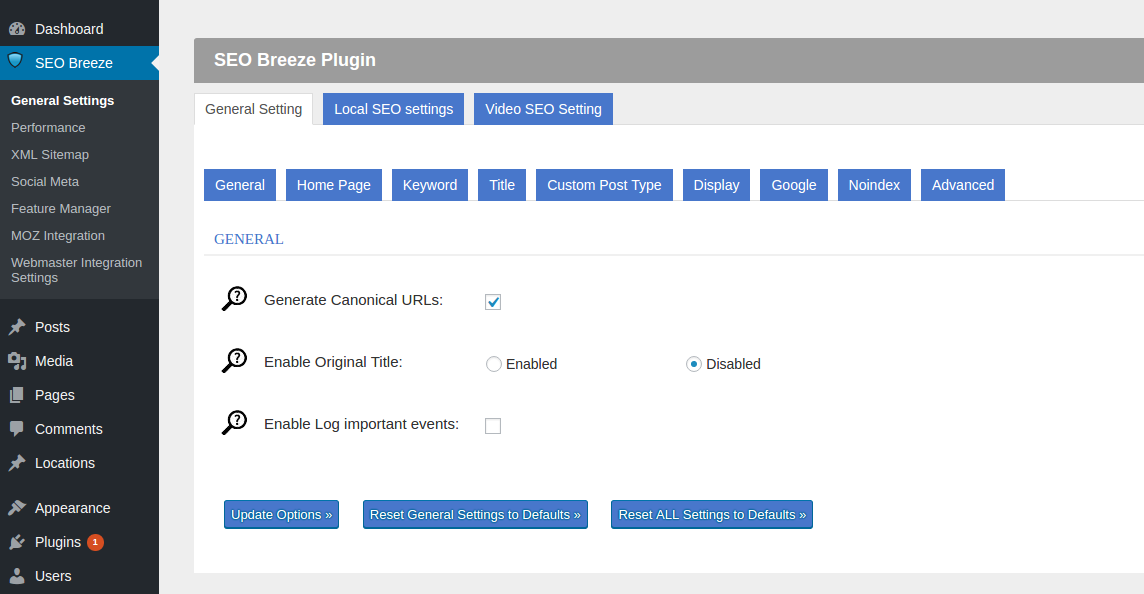1144x594 pixels.
Task: Click the Comments speech-bubble icon
Action: coord(15,429)
